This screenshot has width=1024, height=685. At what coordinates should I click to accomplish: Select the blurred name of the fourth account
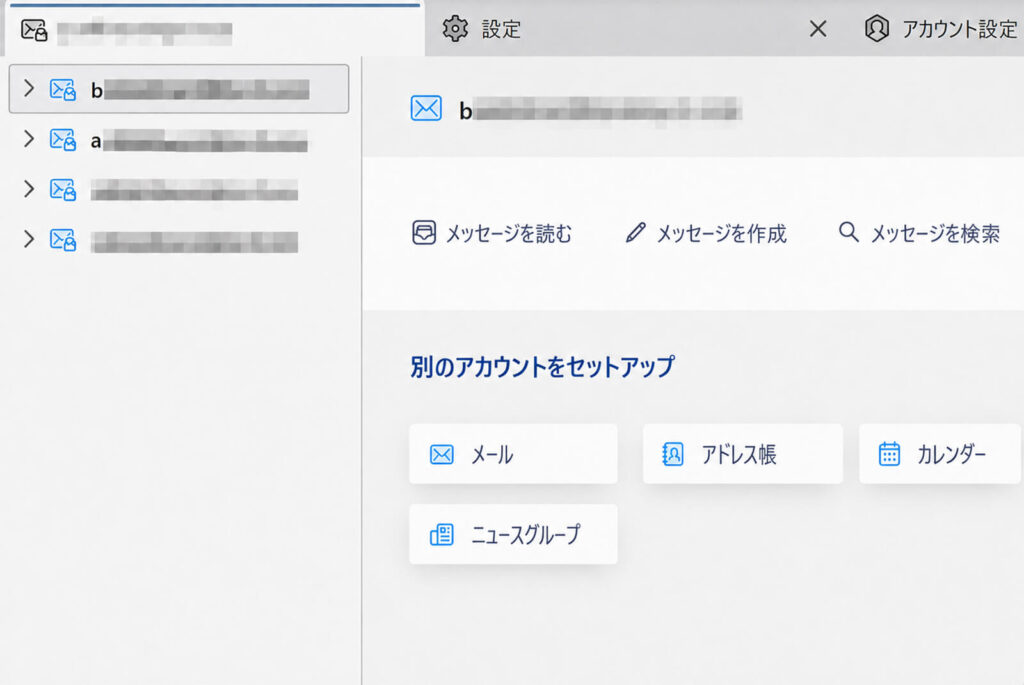(195, 241)
